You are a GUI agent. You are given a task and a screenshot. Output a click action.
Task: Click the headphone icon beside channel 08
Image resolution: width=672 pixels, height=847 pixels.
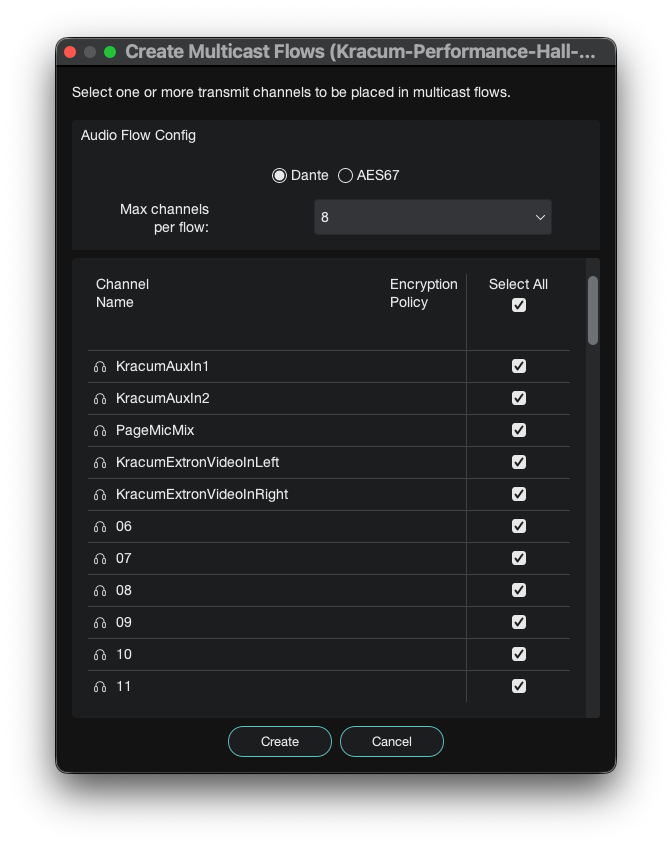100,590
